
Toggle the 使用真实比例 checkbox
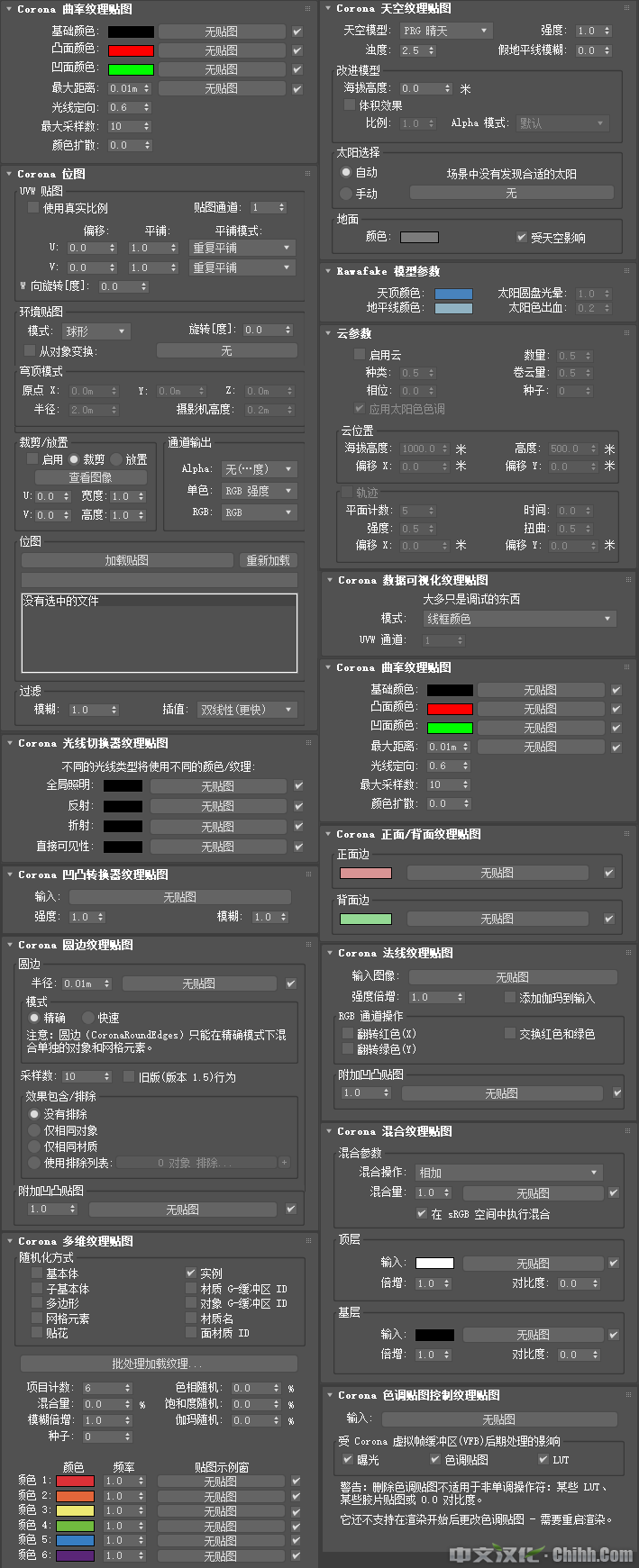coord(33,208)
